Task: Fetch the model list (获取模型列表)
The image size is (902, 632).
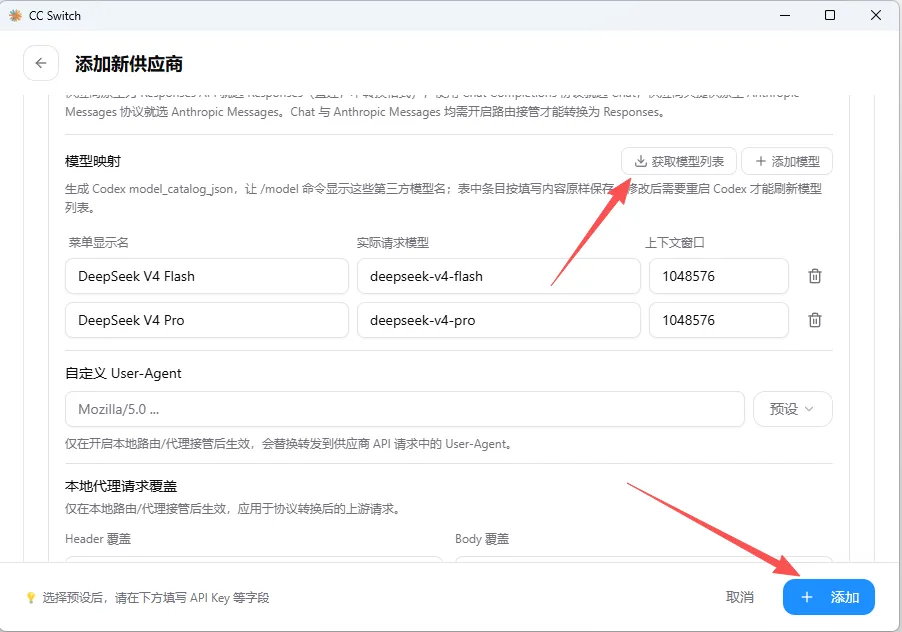Action: point(679,162)
